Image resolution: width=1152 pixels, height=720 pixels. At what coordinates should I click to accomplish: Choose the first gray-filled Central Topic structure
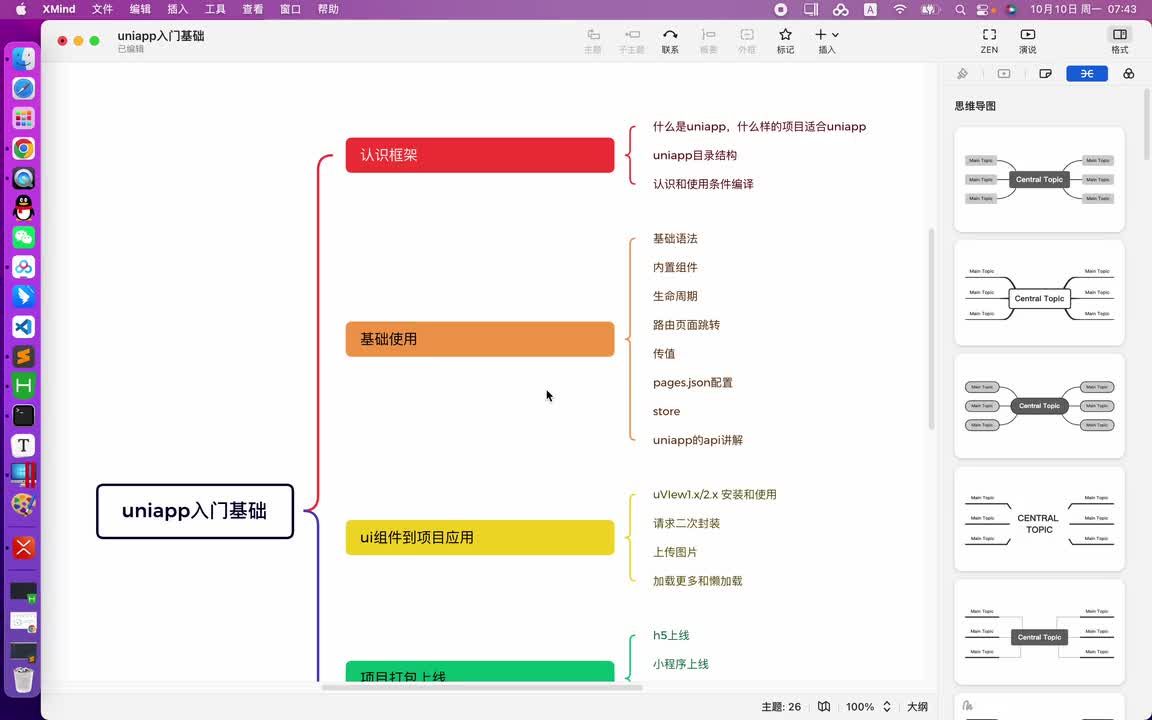click(1039, 179)
